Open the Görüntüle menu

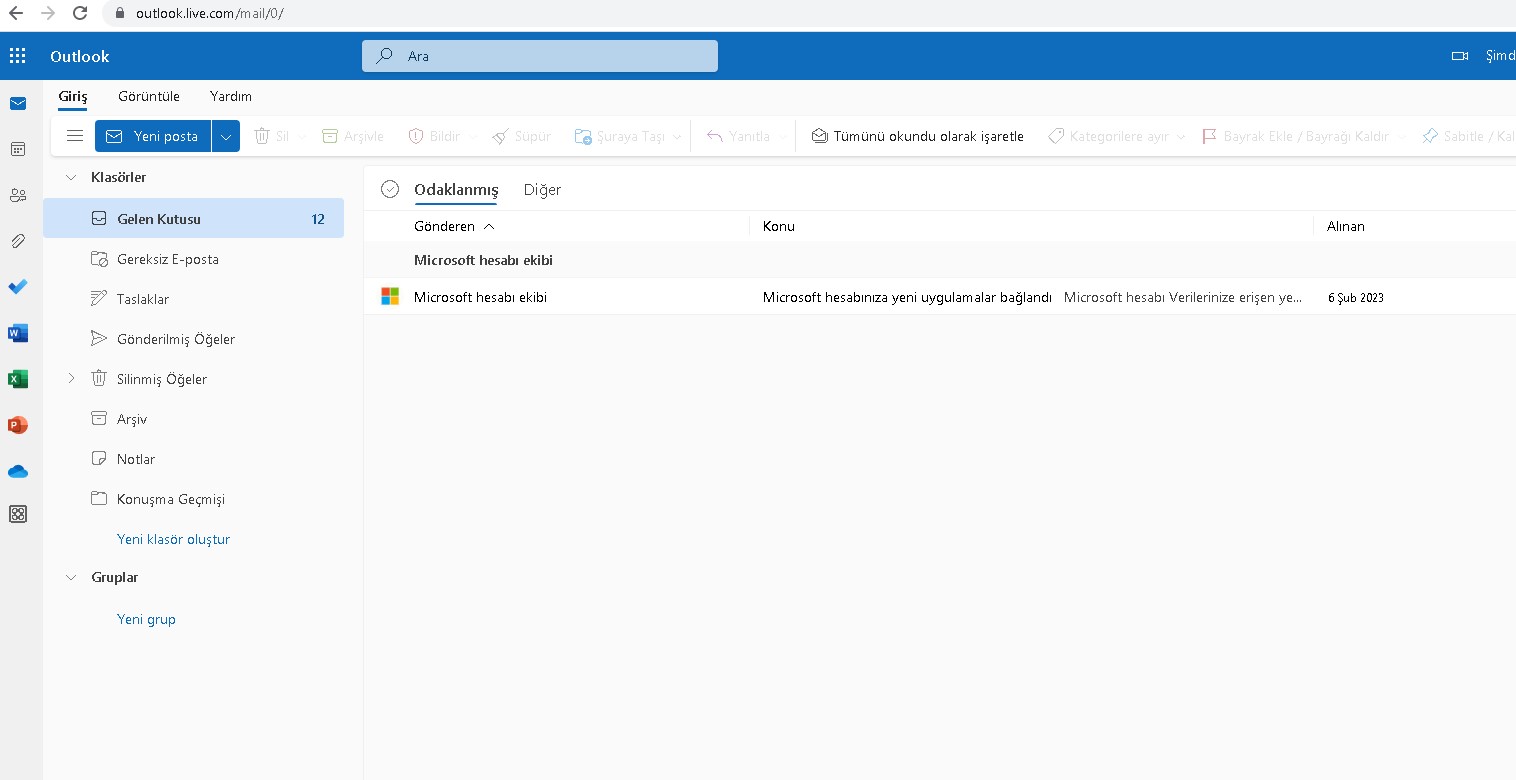point(148,96)
